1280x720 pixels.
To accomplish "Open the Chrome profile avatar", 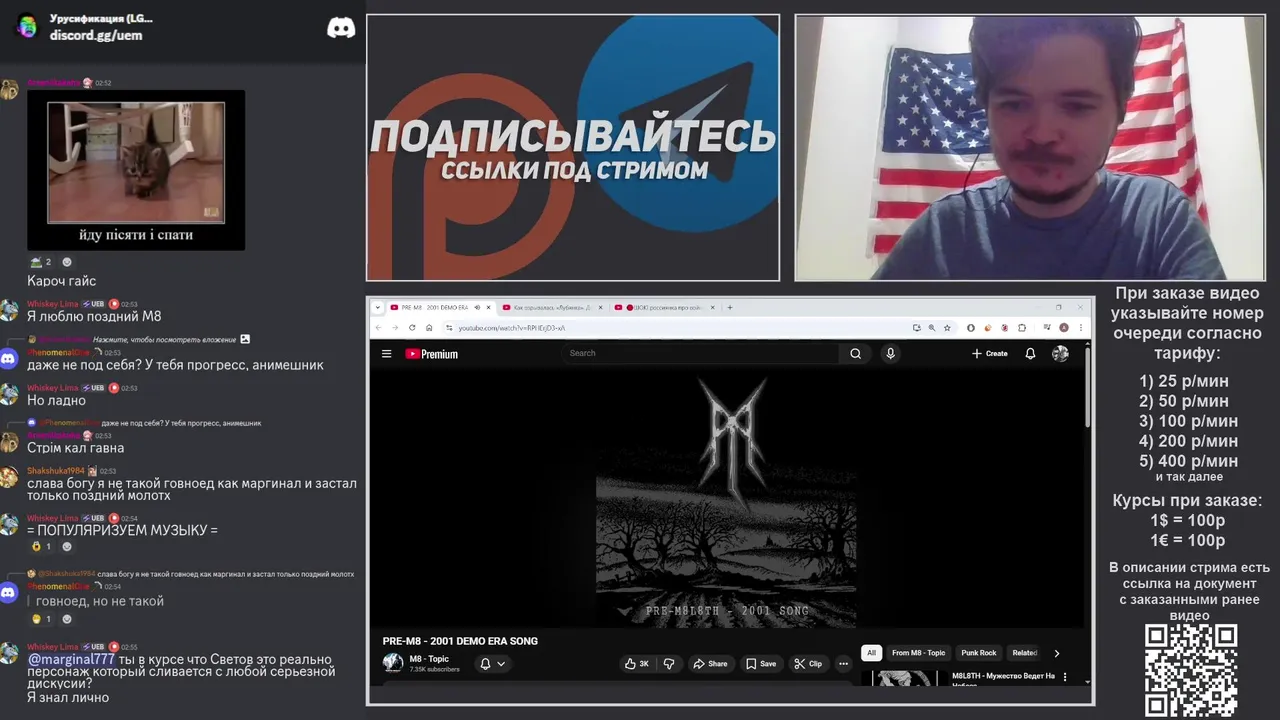I will pyautogui.click(x=1064, y=327).
